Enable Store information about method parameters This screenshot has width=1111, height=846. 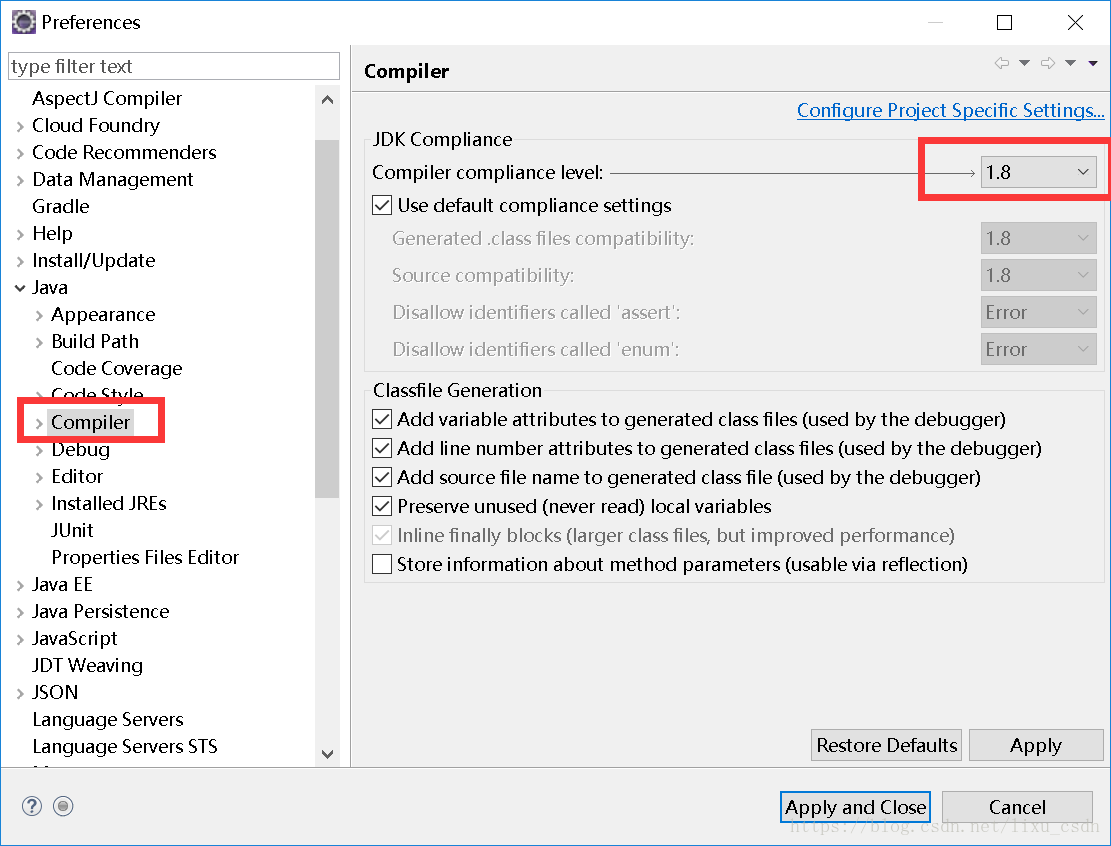coord(382,564)
